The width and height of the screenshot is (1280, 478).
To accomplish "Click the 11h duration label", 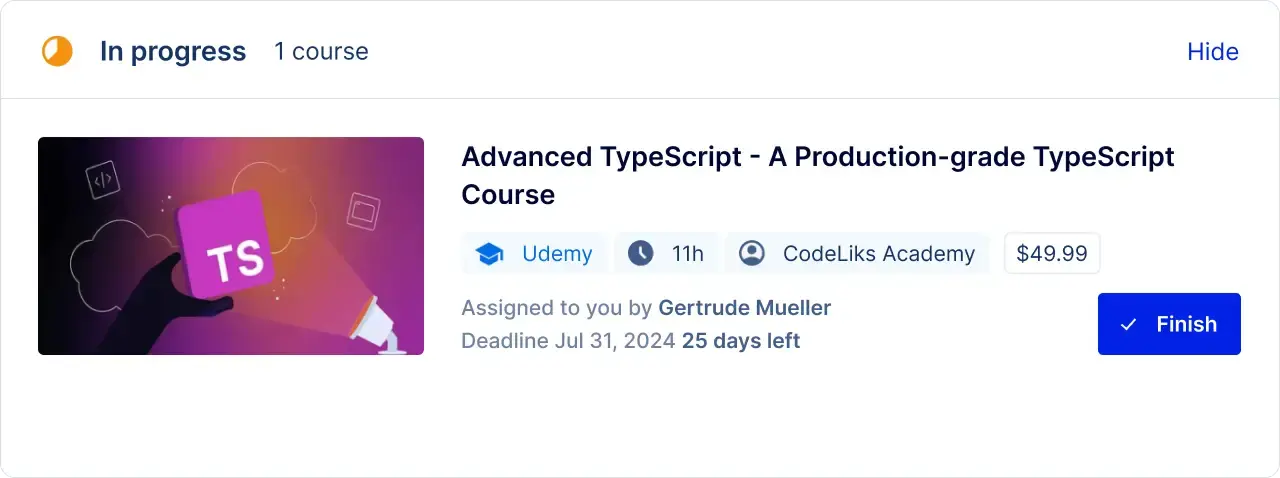I will click(x=687, y=254).
